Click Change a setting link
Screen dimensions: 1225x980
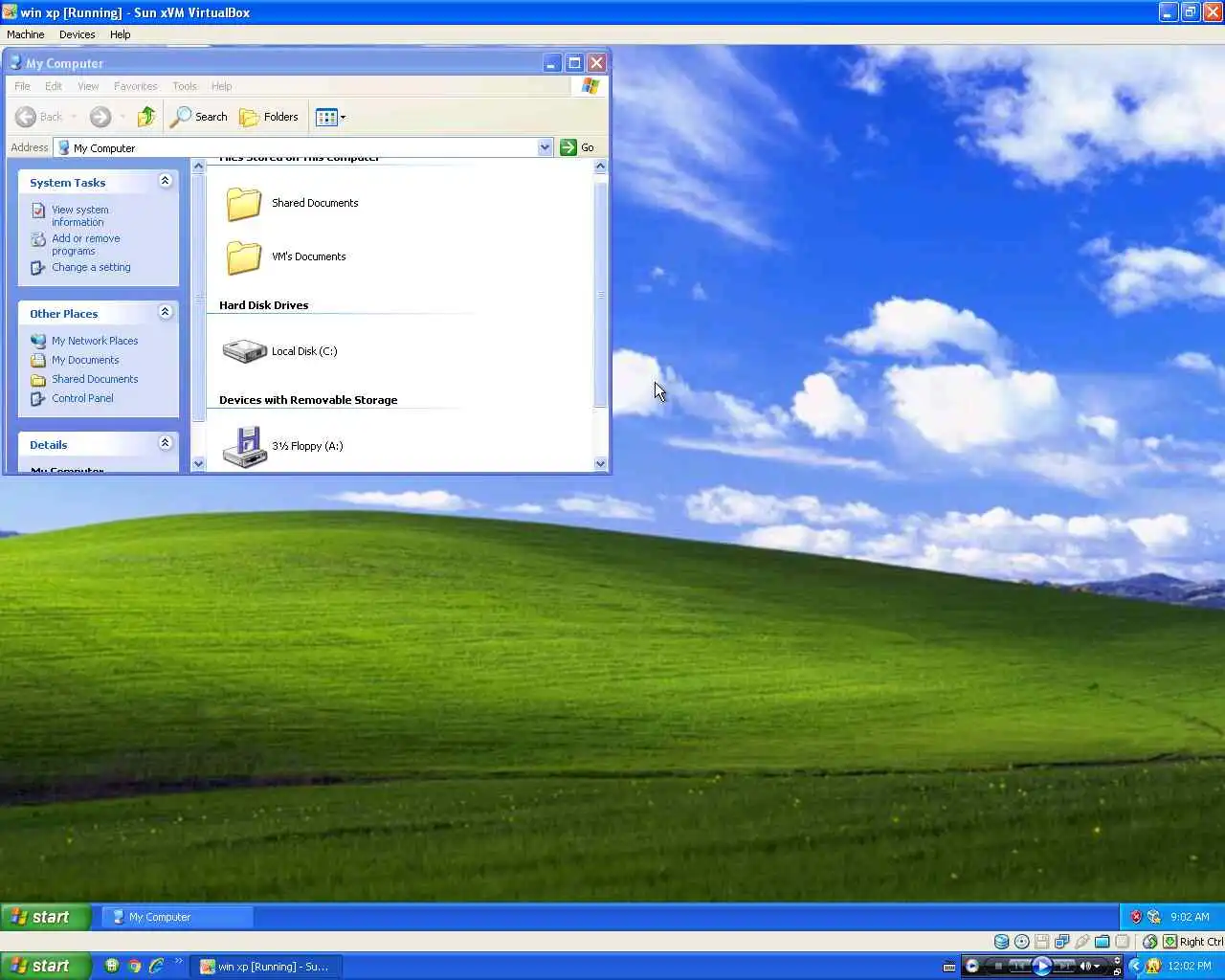pos(91,267)
